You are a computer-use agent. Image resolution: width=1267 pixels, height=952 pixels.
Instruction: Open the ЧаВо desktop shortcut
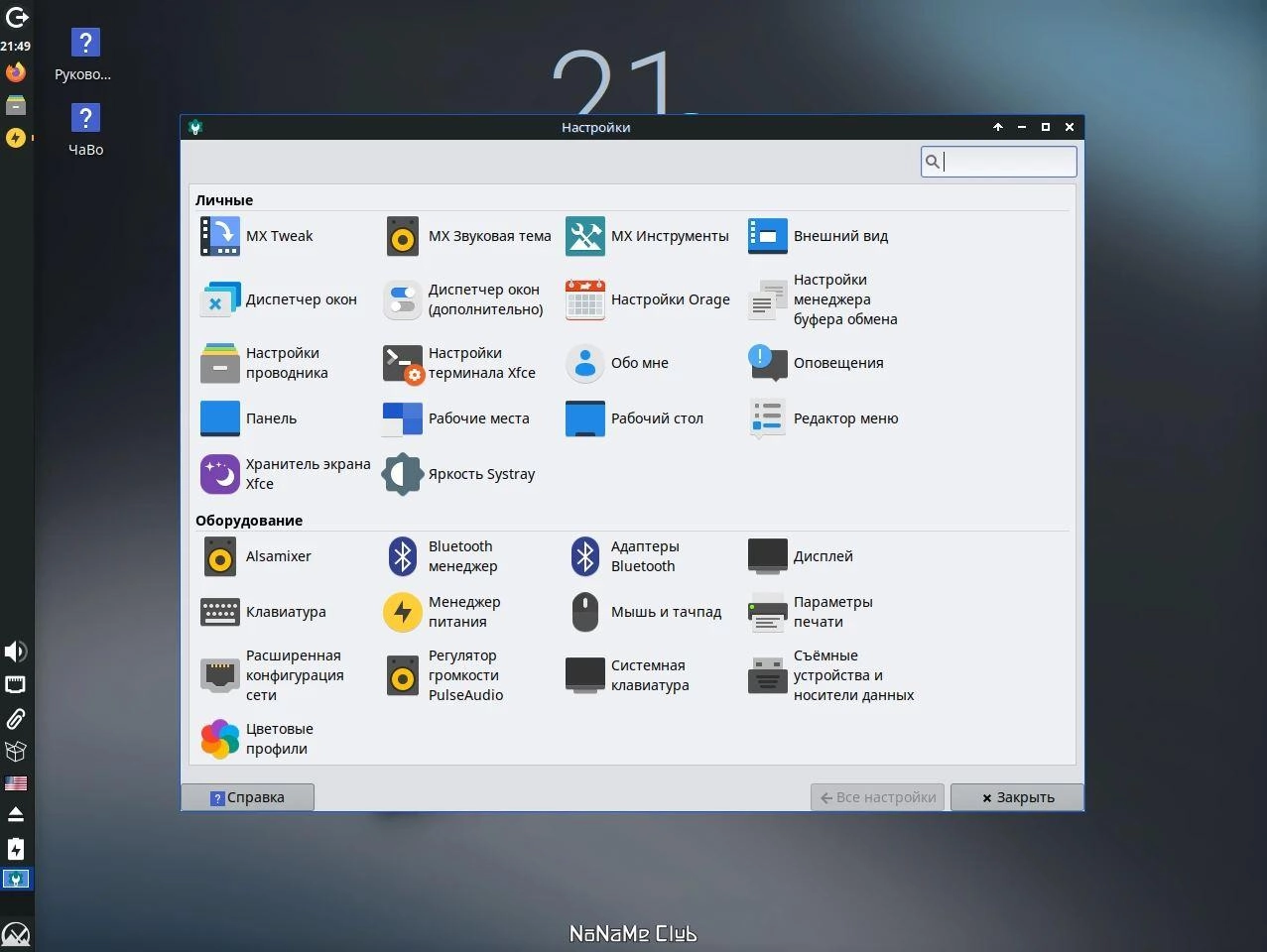85,130
